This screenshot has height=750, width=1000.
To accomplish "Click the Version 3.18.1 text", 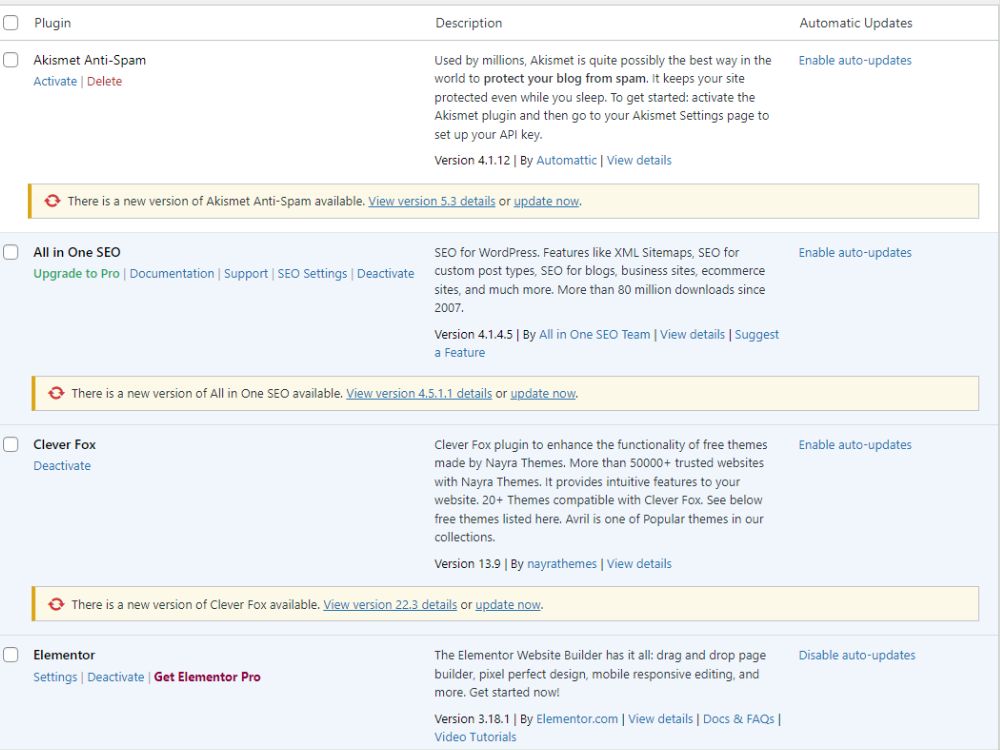I will click(x=472, y=719).
